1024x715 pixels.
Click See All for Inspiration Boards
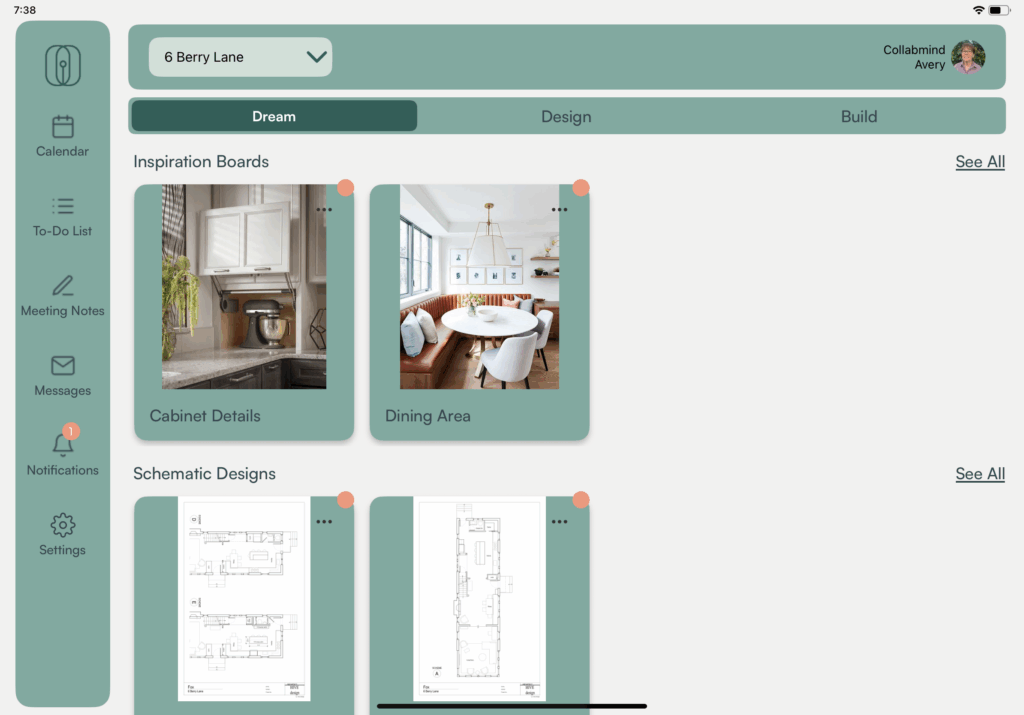tap(979, 162)
